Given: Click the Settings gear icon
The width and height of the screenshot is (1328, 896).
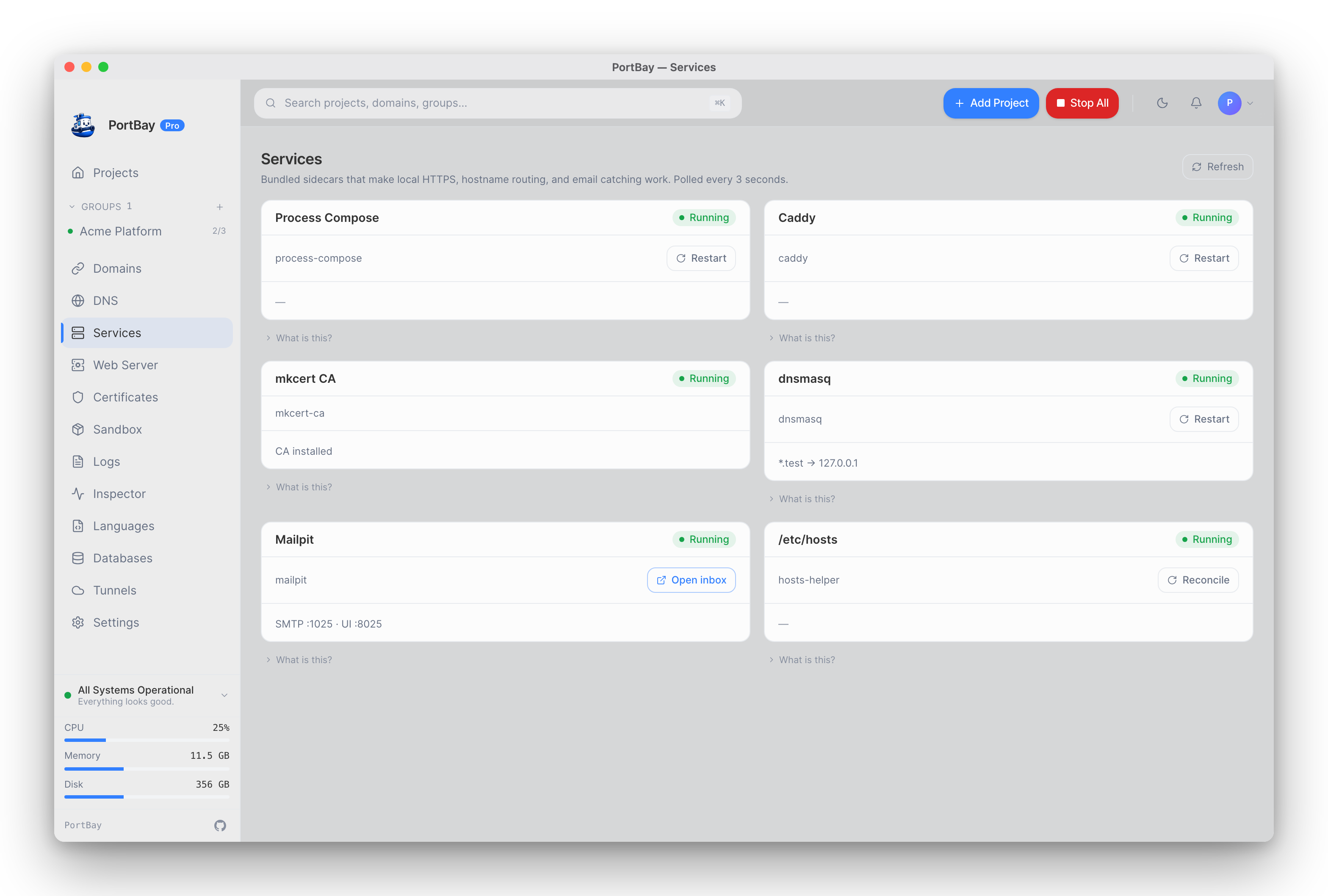Looking at the screenshot, I should pos(78,622).
